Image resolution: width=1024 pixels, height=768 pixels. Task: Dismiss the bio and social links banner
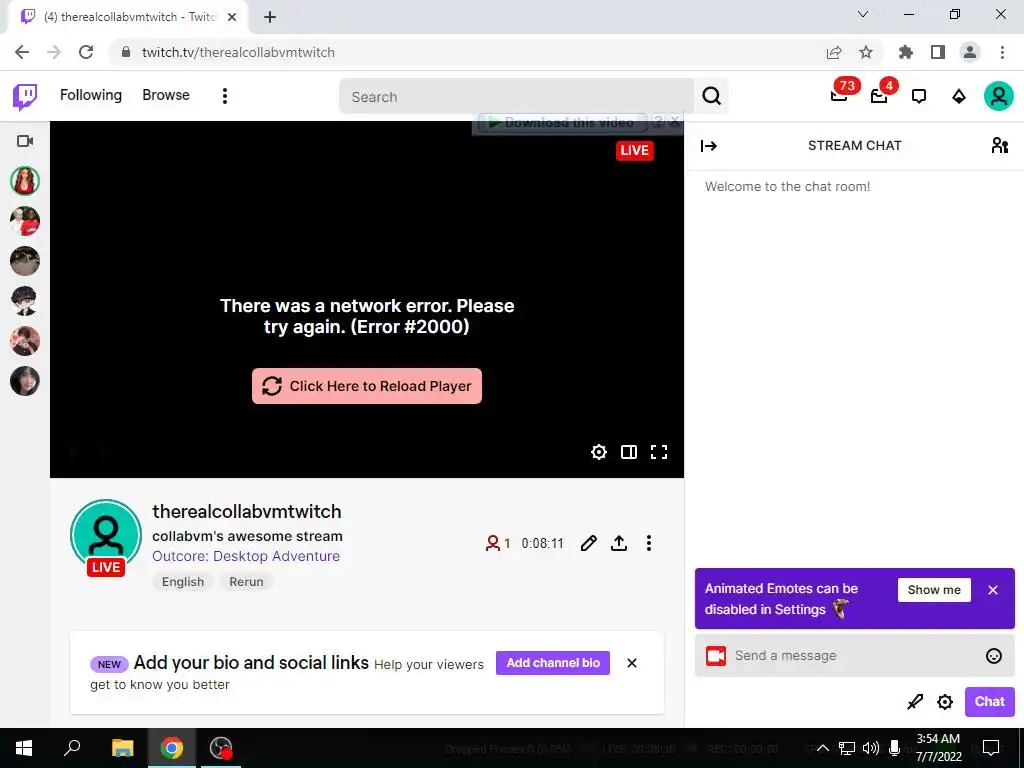632,663
